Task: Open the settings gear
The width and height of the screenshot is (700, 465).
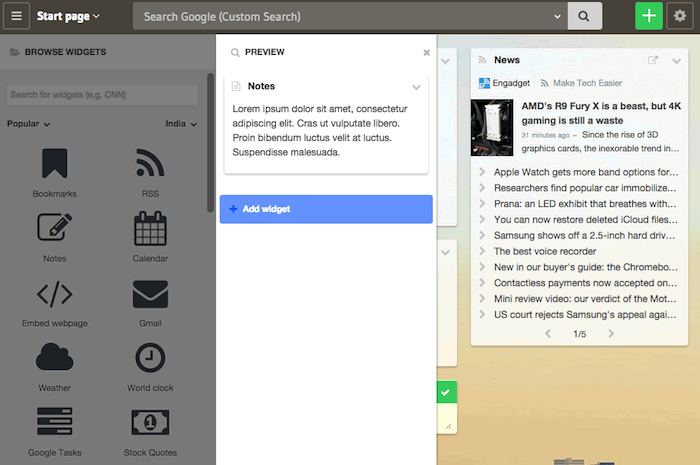Action: pos(679,16)
